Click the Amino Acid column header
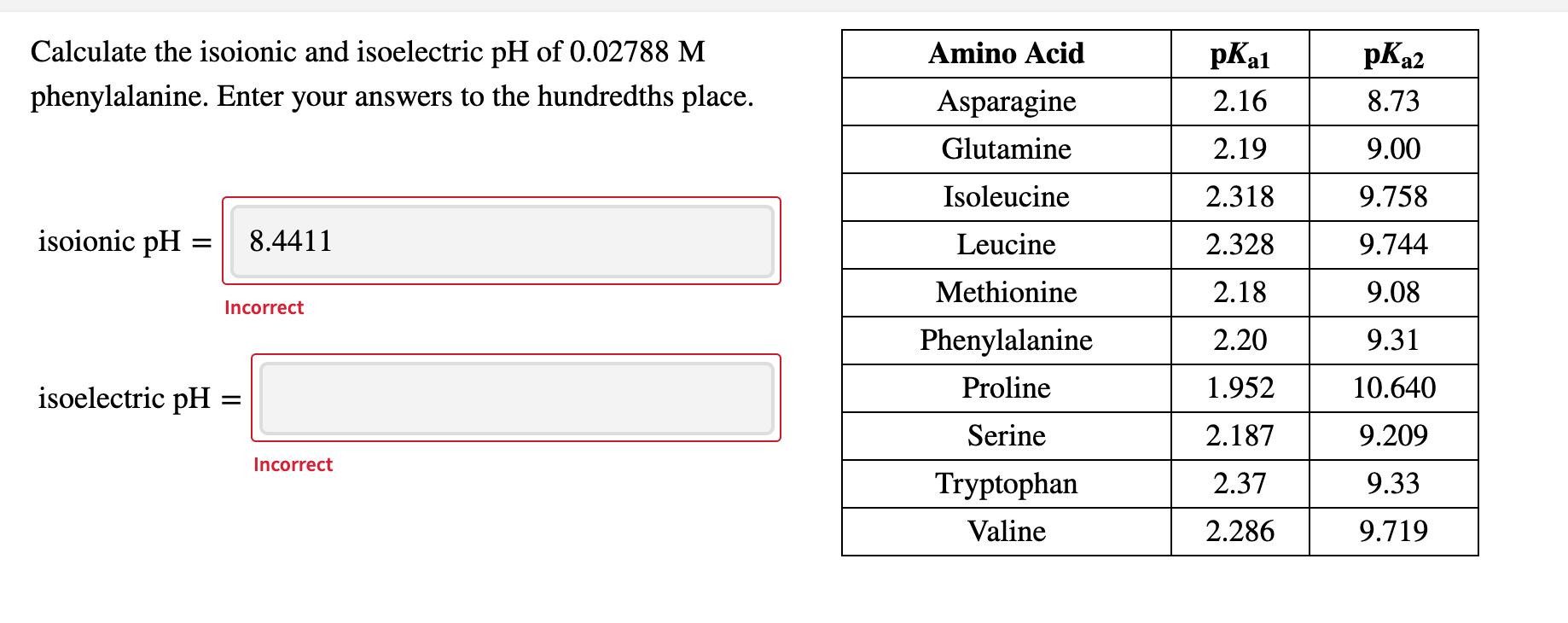This screenshot has width=1568, height=623. [1007, 54]
